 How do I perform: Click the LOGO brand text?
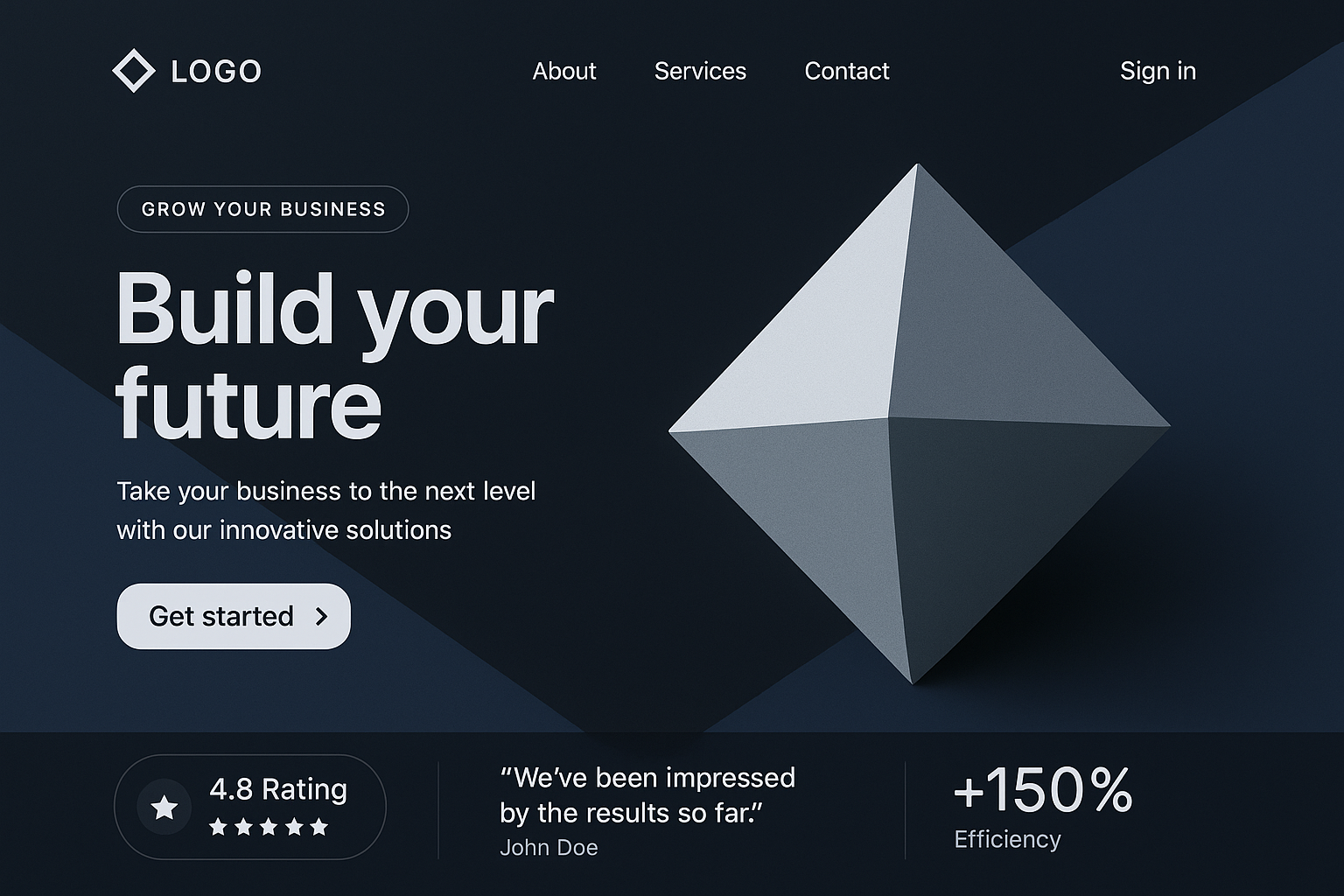[216, 72]
